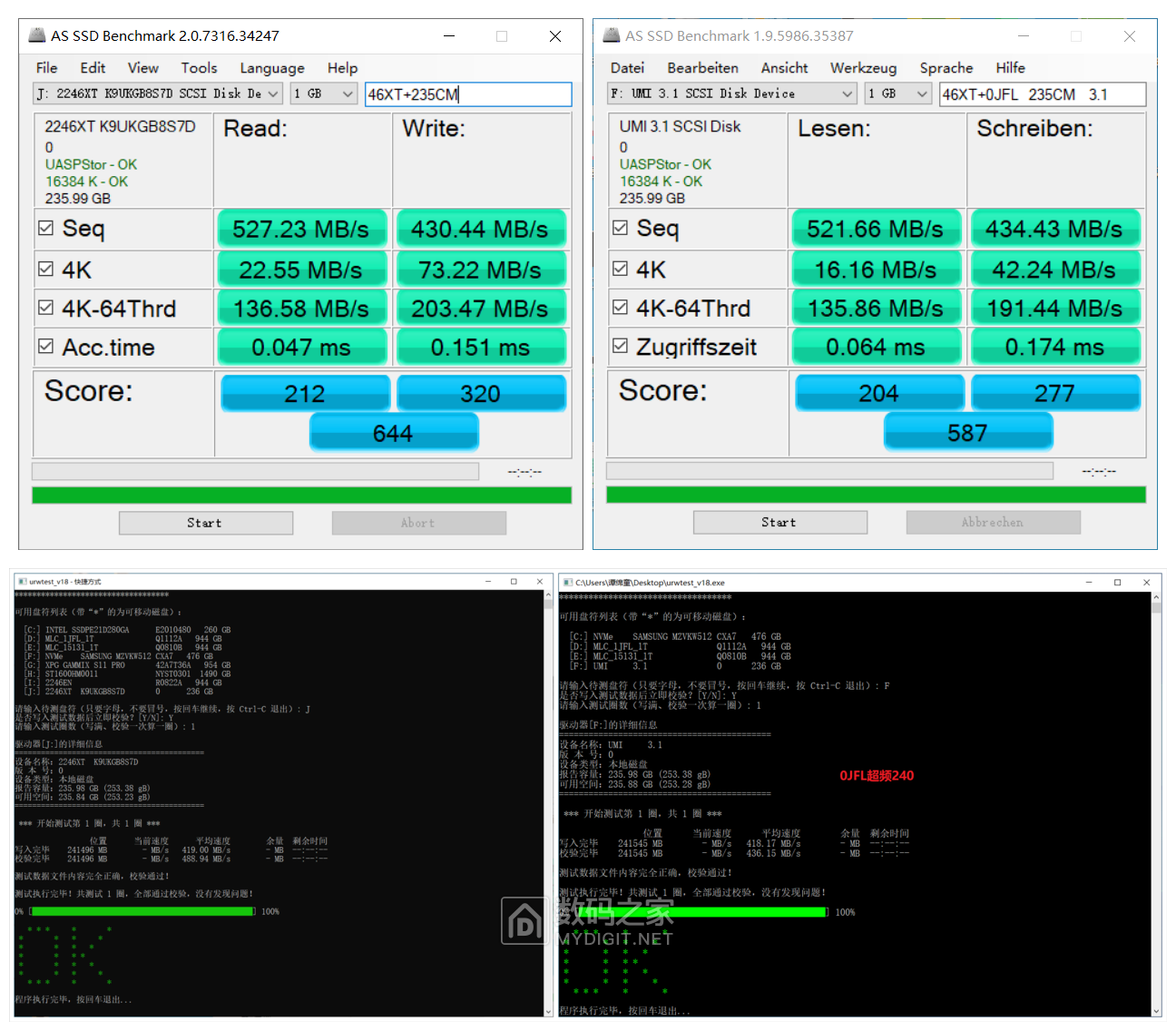
Task: Click the AS SSD Benchmark 2.0 title bar icon
Action: click(36, 35)
